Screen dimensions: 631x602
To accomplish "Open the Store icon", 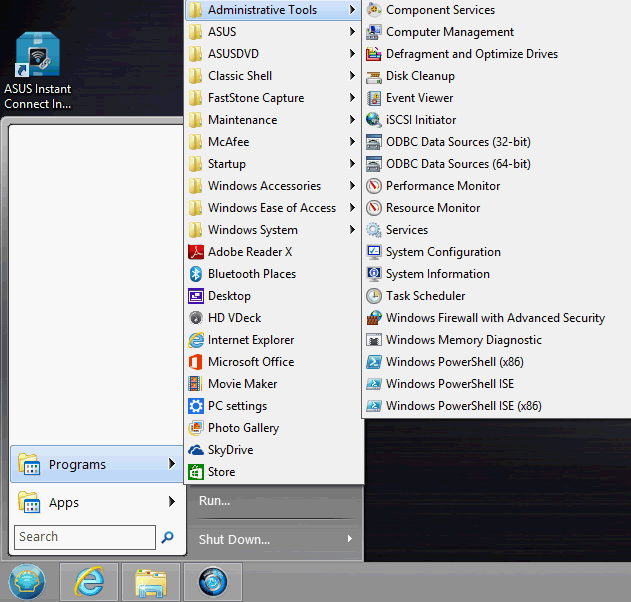I will click(196, 472).
